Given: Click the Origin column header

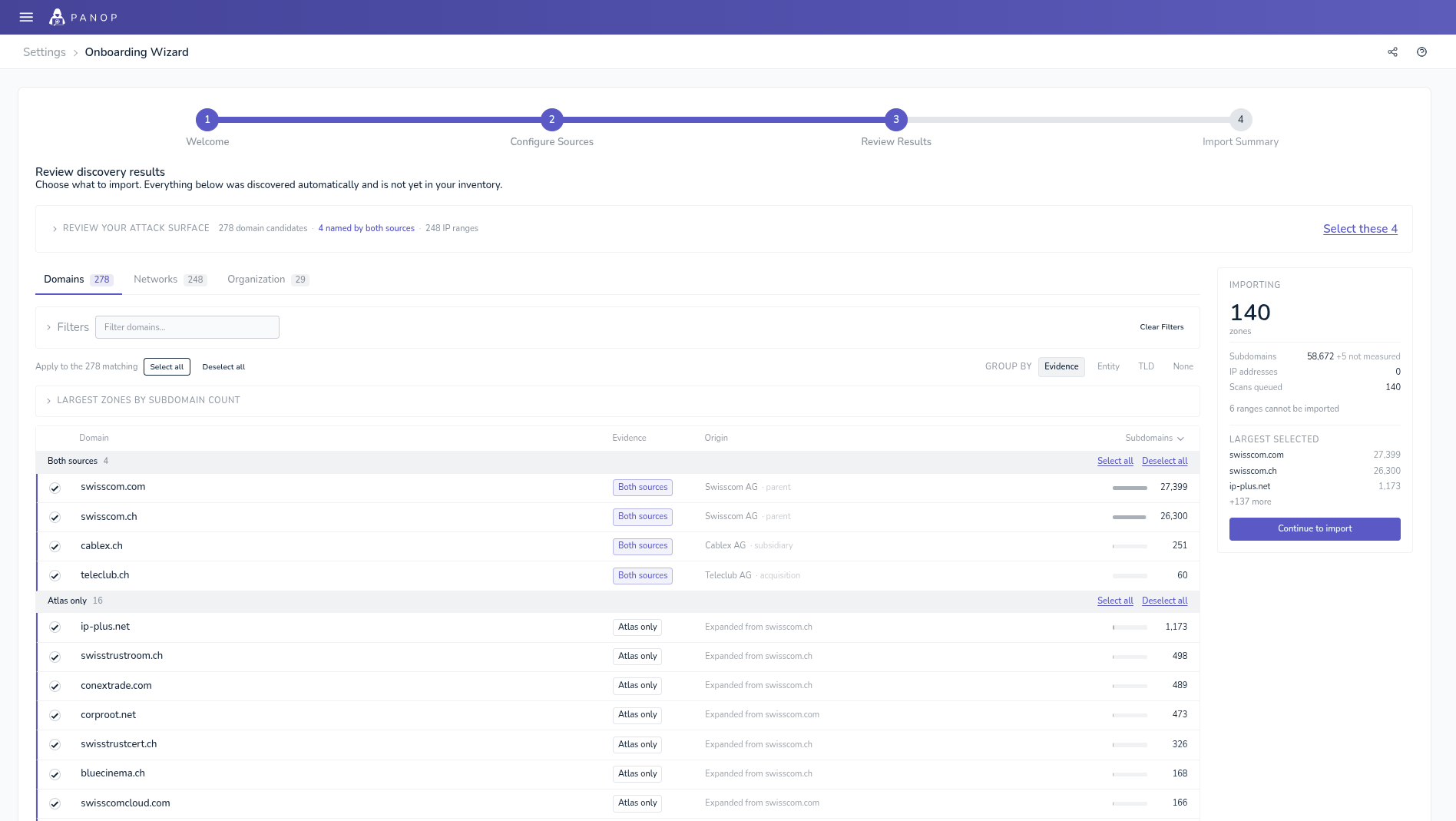Looking at the screenshot, I should point(716,438).
